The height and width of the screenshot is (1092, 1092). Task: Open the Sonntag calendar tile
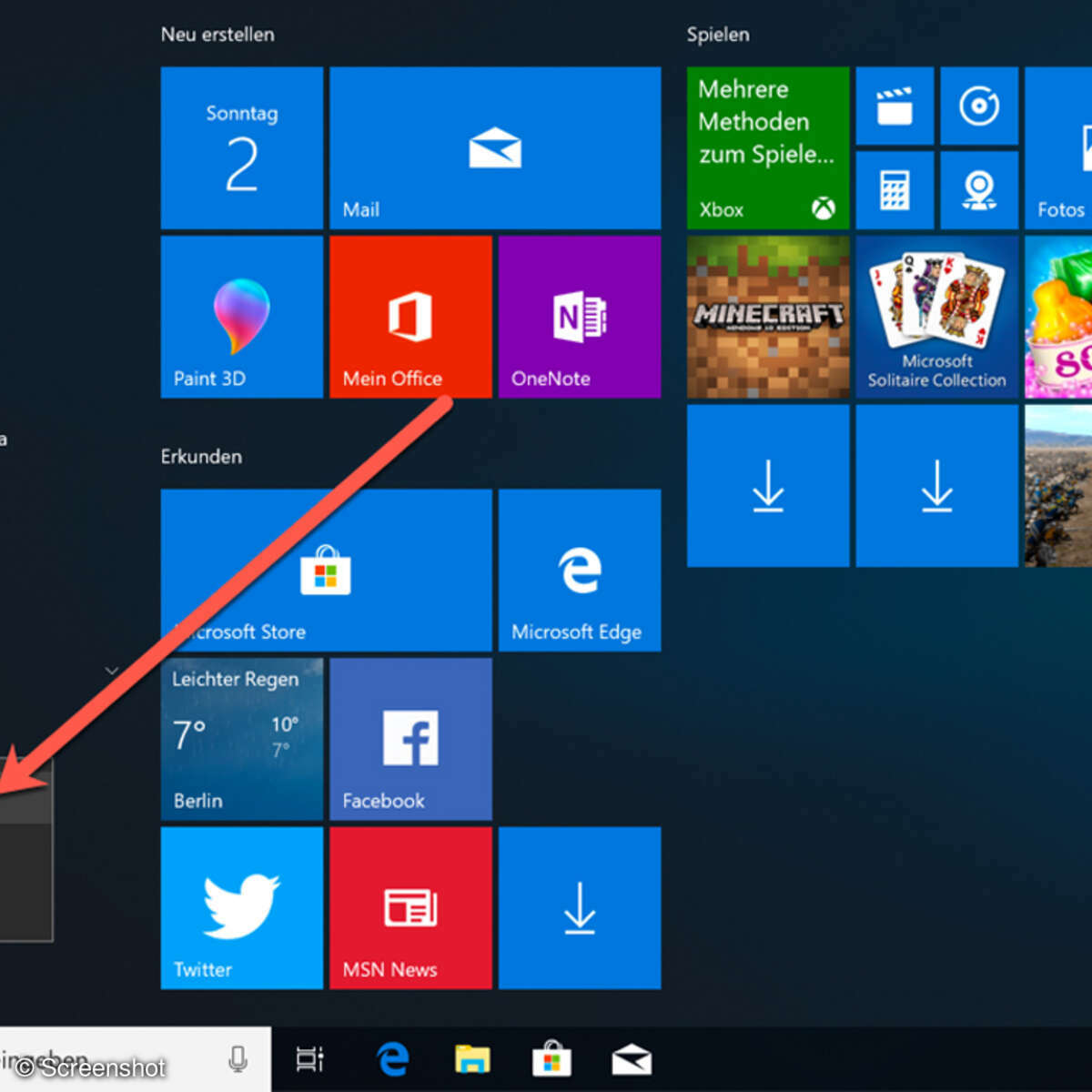[x=241, y=148]
